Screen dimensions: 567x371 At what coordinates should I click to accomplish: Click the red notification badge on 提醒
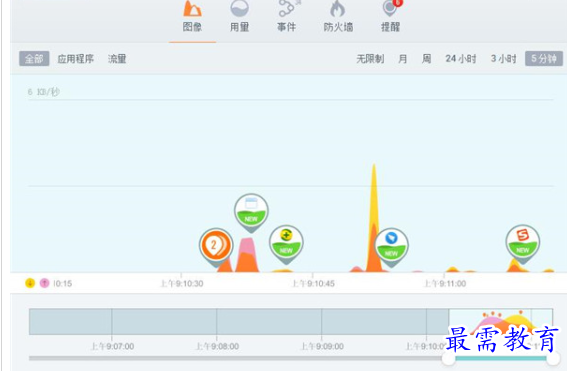(398, 3)
